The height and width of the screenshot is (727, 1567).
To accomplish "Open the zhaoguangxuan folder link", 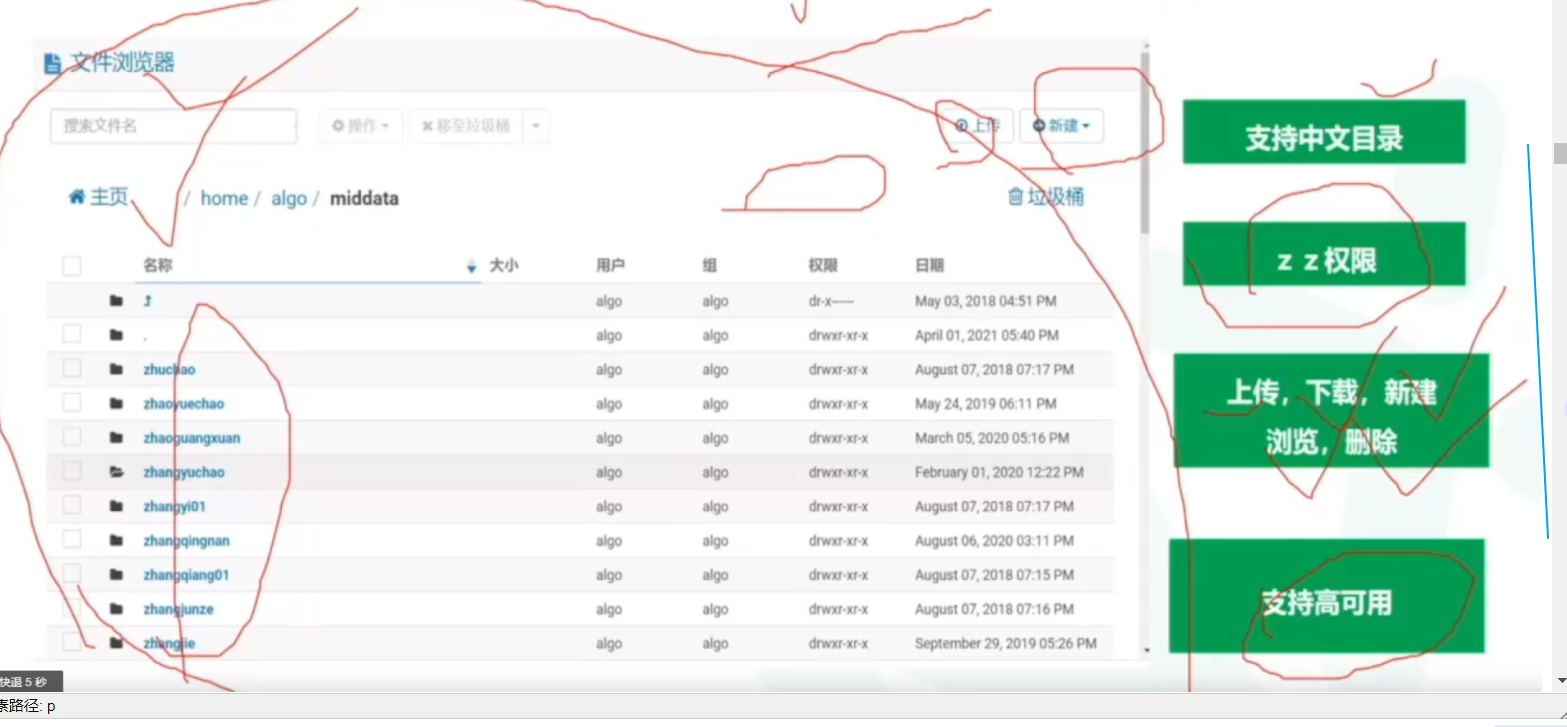I will (x=192, y=438).
